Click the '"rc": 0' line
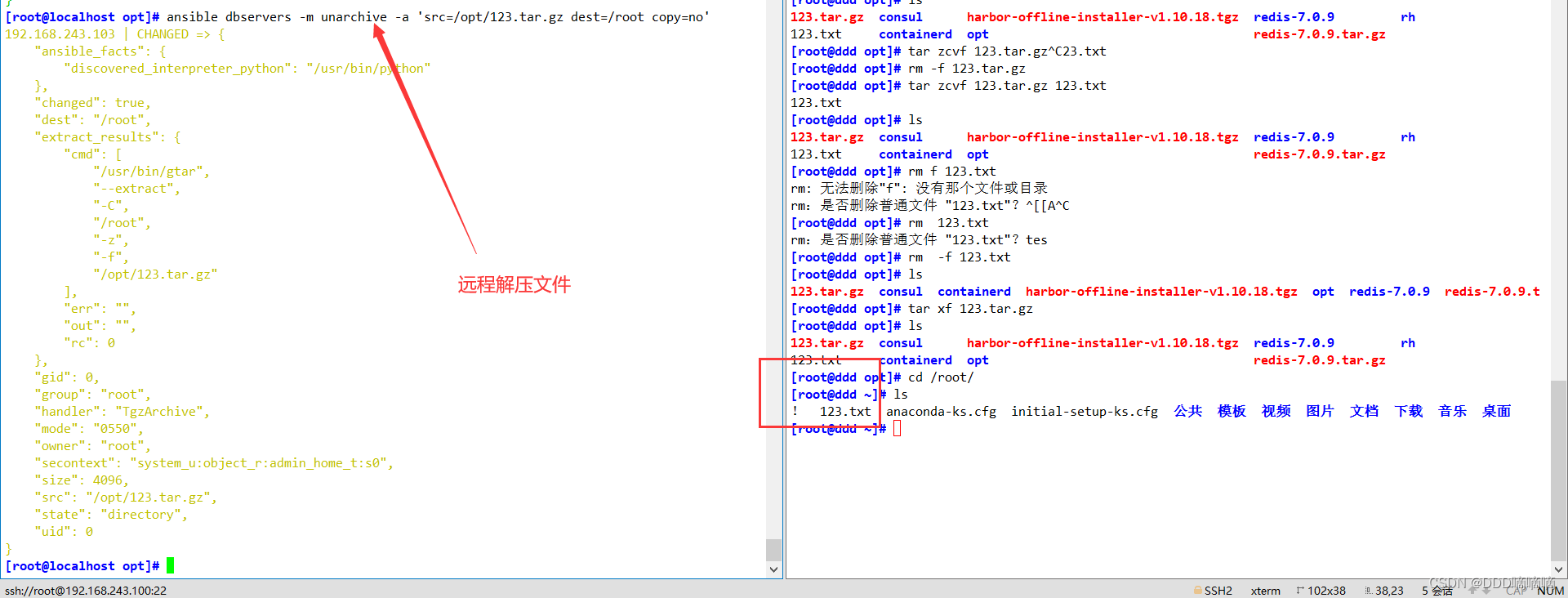1568x598 pixels. (89, 343)
